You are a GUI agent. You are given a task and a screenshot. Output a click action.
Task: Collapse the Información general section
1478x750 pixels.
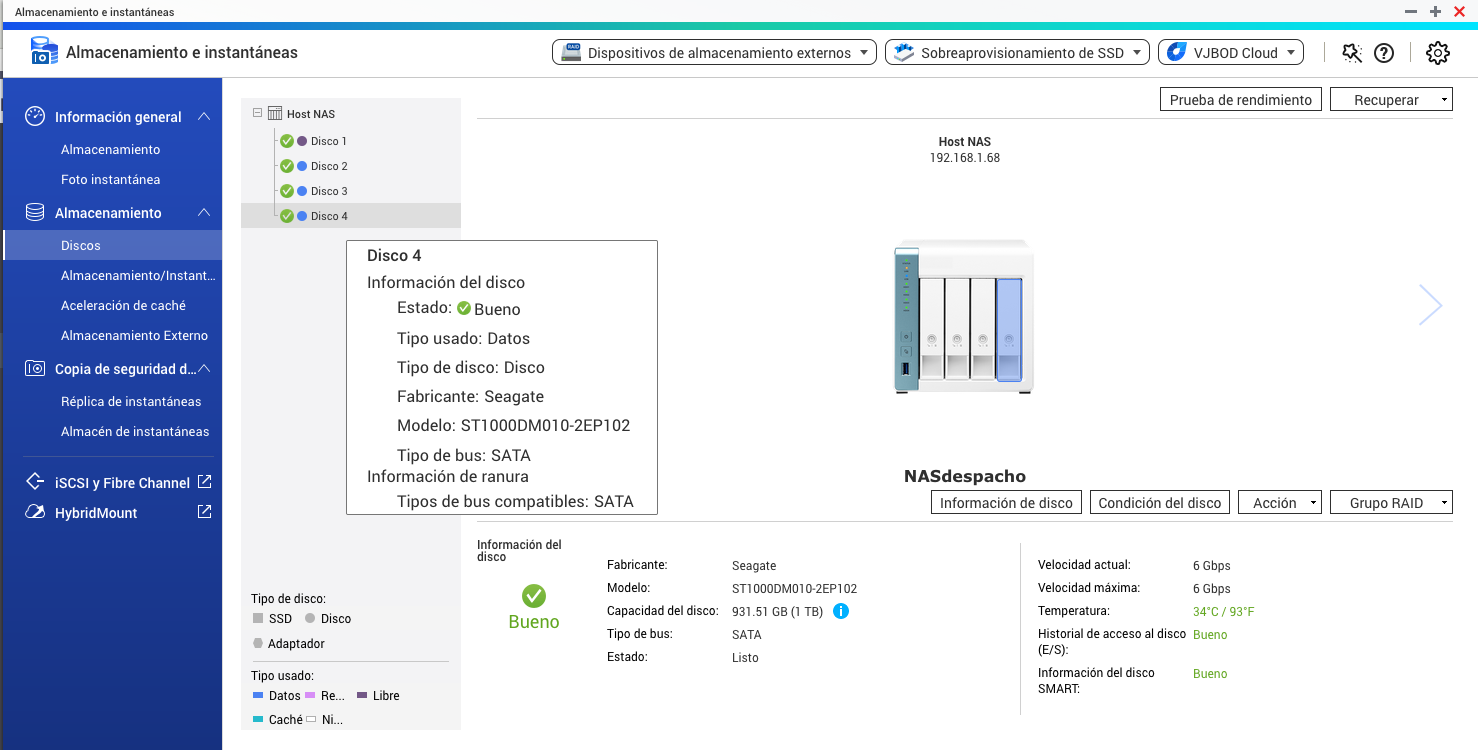[204, 117]
